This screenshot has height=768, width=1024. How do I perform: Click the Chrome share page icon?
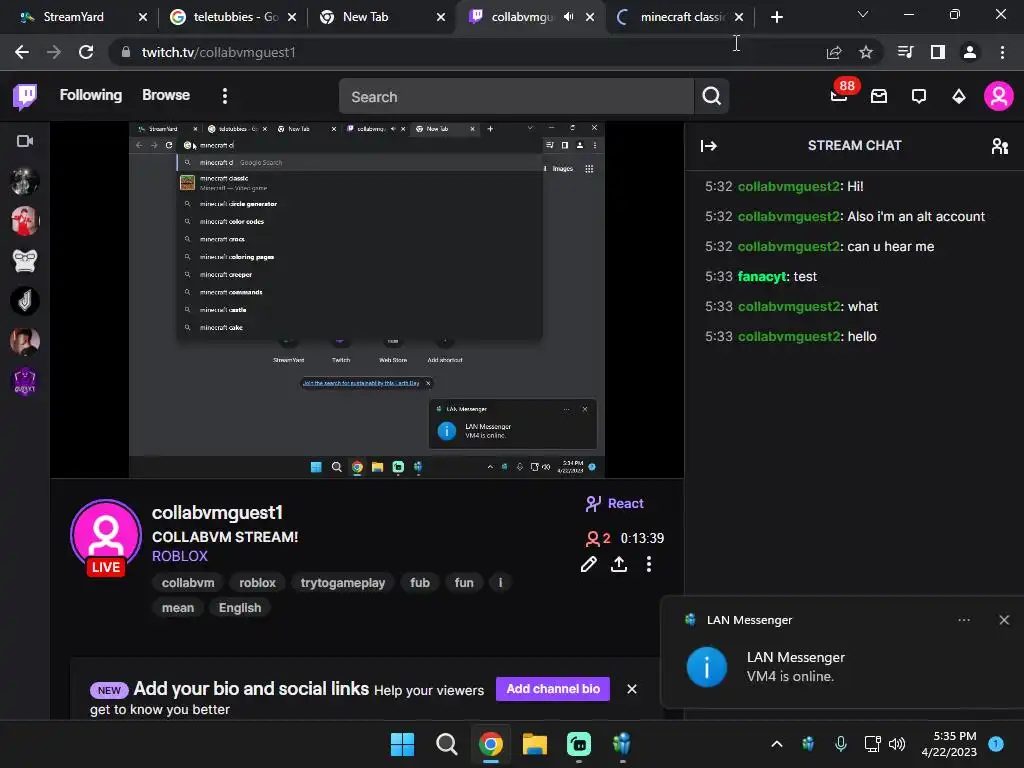[834, 52]
